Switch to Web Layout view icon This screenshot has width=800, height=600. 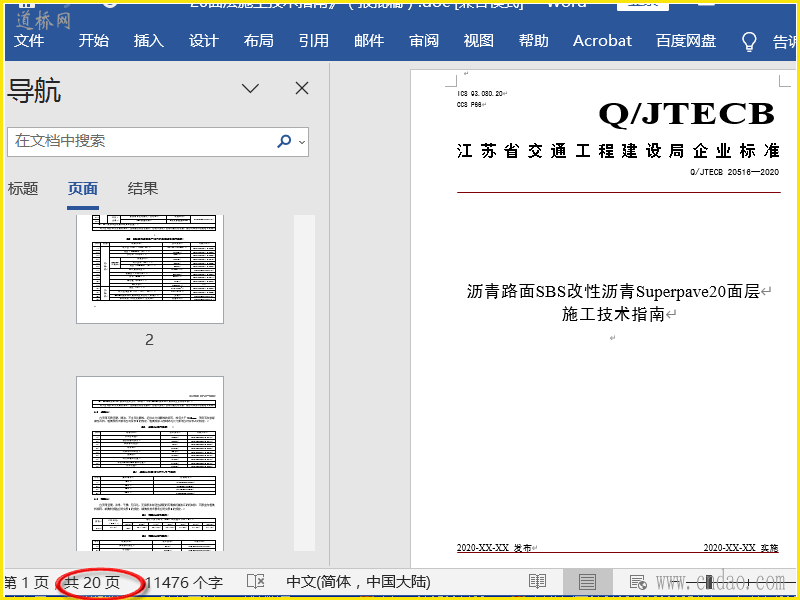point(638,582)
